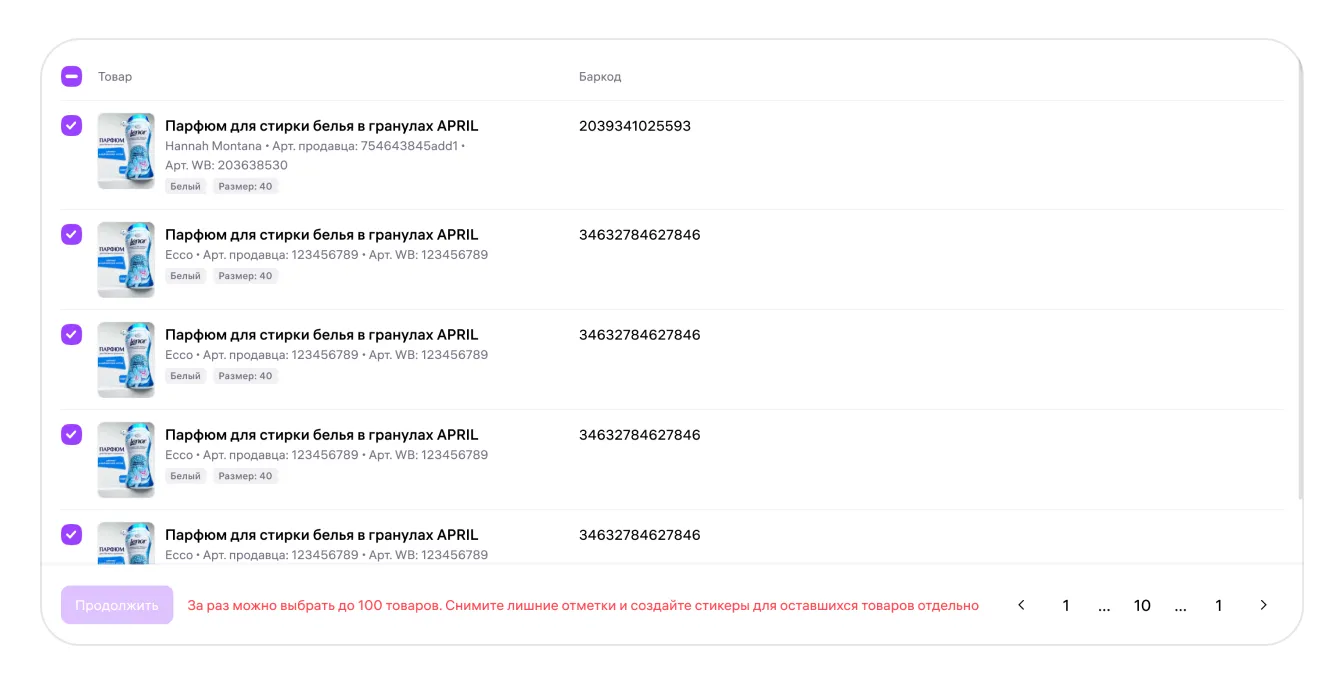Select page 10 in pagination
The height and width of the screenshot is (684, 1344).
[1142, 605]
